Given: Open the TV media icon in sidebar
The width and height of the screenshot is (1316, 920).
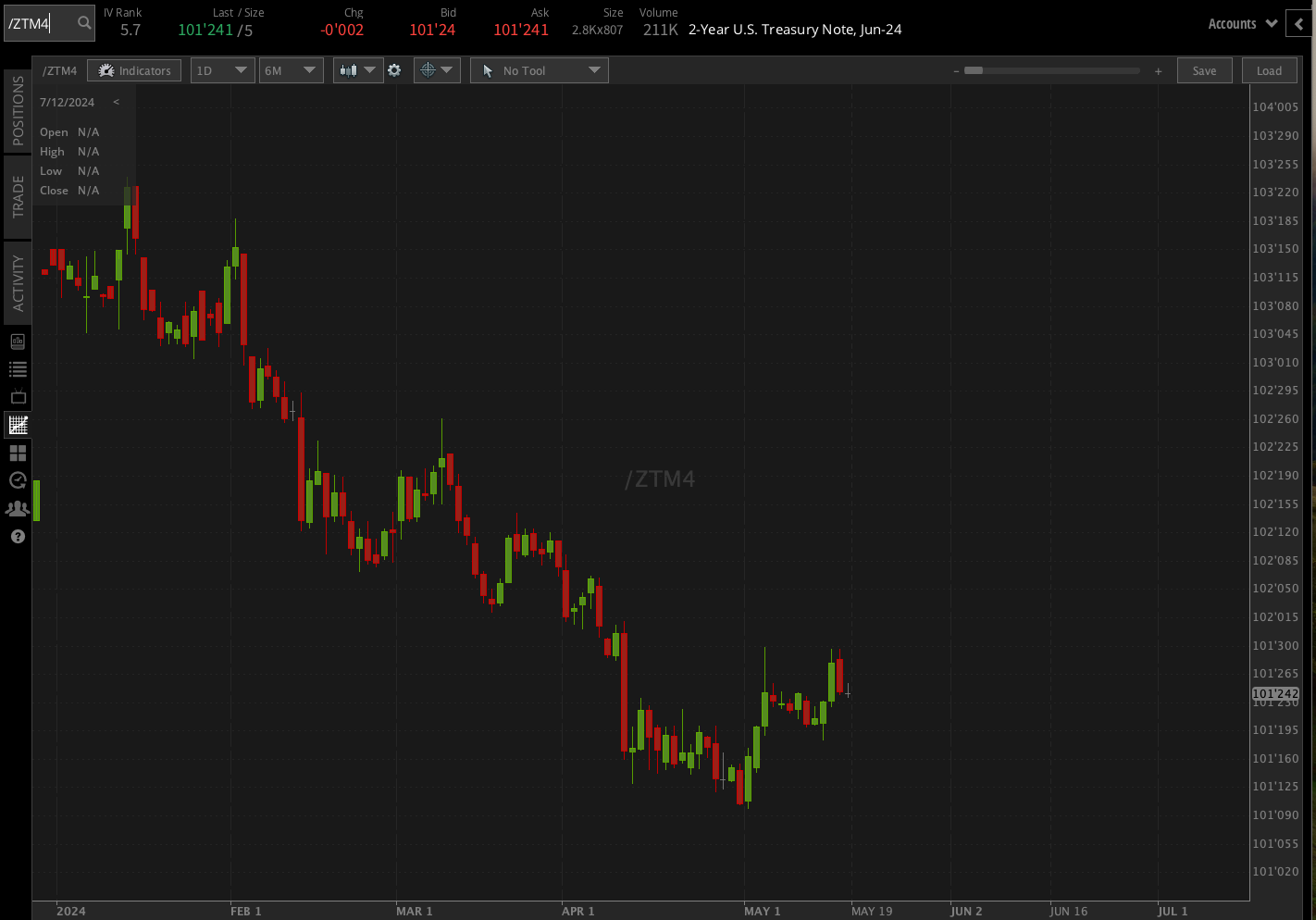Looking at the screenshot, I should (x=18, y=396).
